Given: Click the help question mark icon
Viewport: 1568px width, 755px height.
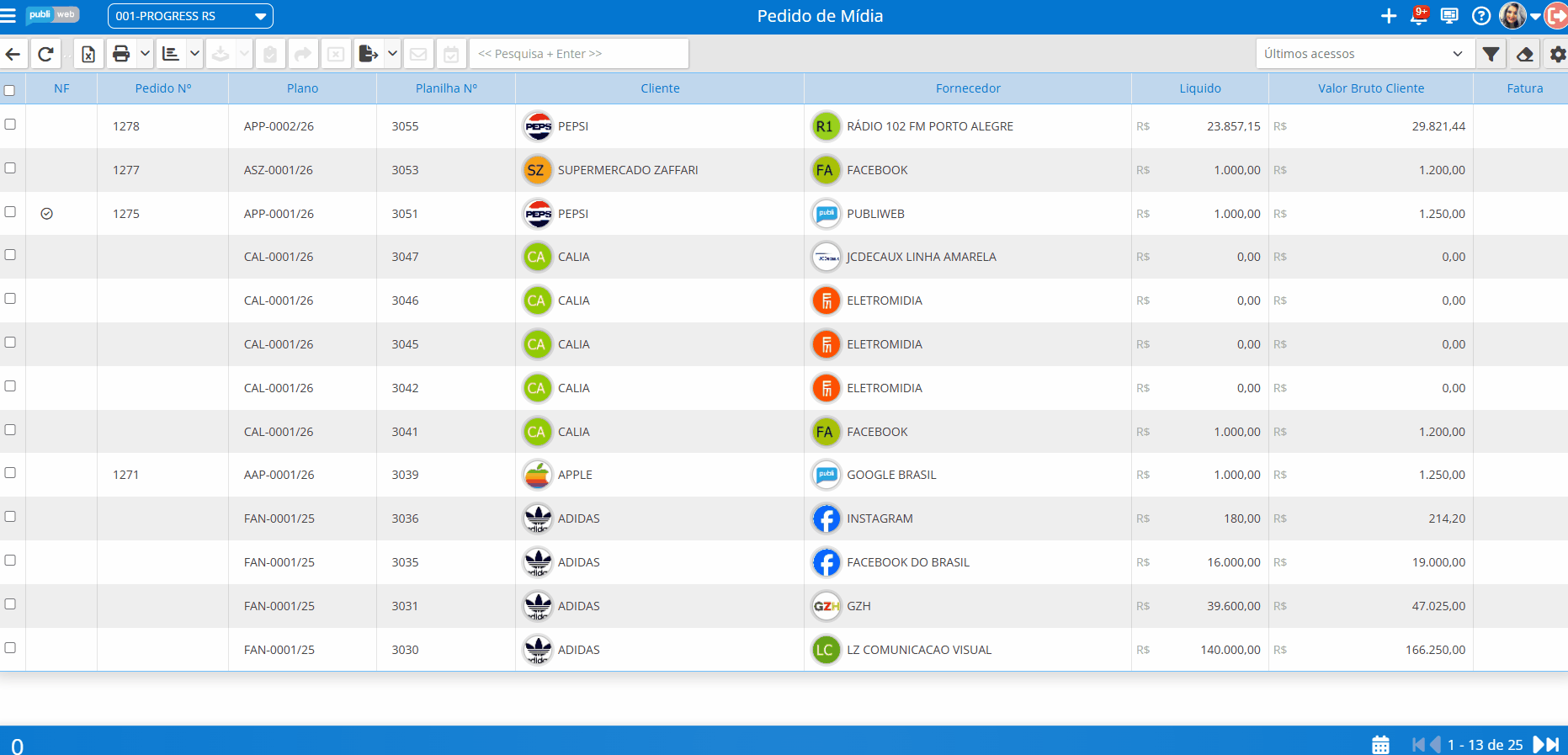Looking at the screenshot, I should click(x=1481, y=16).
